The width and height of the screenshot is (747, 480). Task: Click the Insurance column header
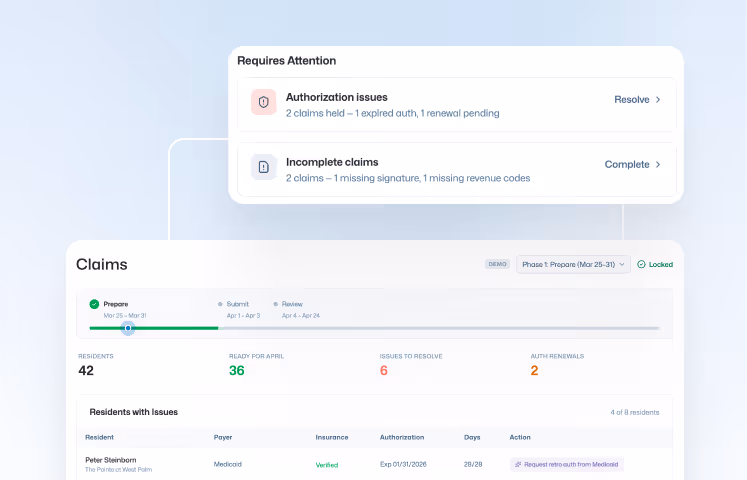tap(332, 437)
